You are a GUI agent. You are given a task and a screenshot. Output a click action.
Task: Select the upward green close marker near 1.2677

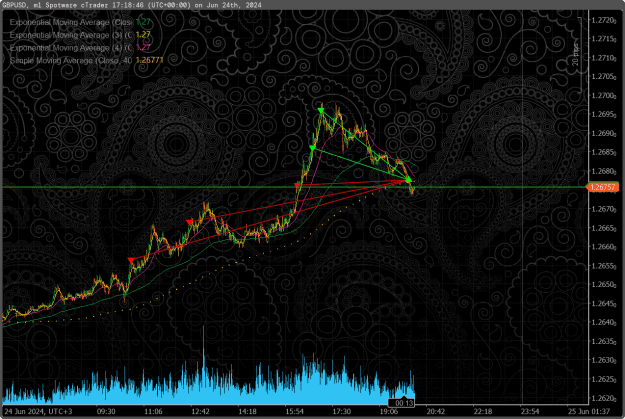[x=409, y=180]
